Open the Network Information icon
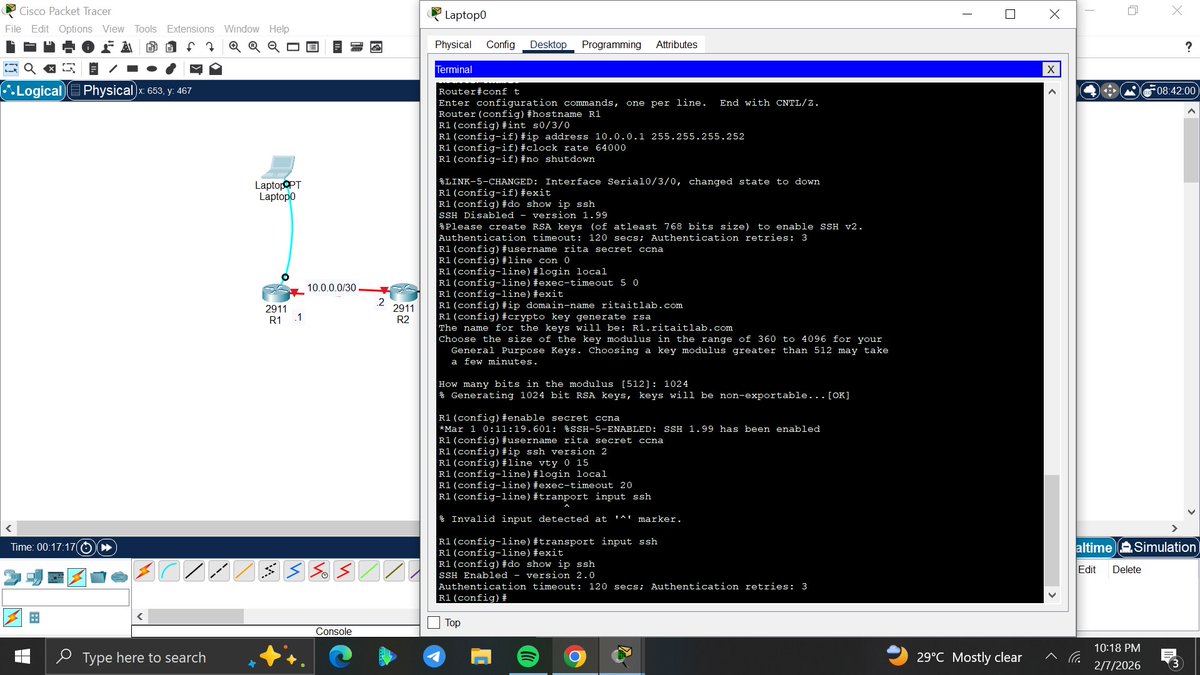This screenshot has width=1200, height=675. 88,47
